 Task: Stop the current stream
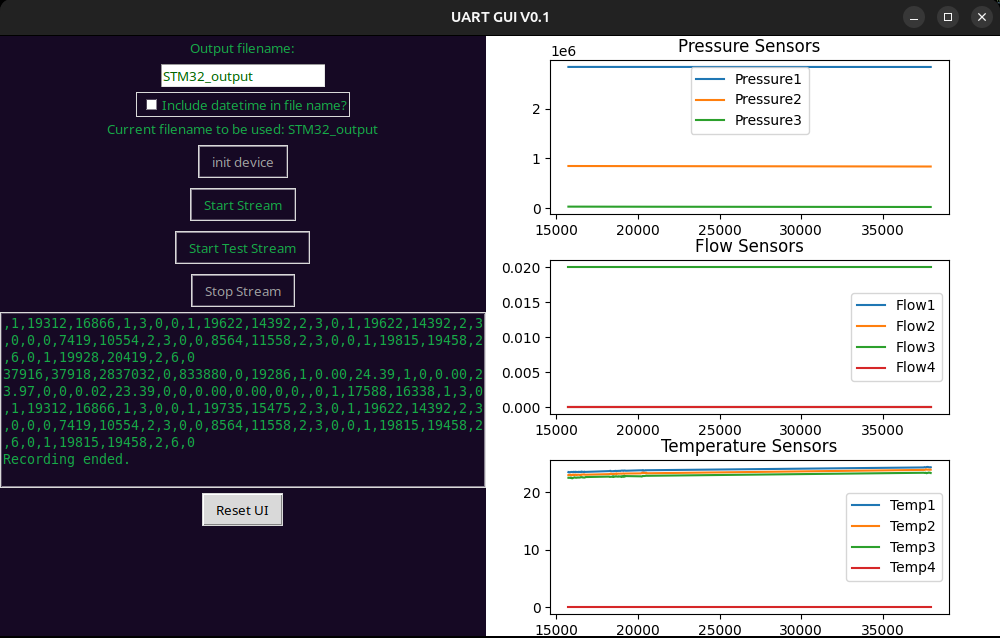coord(242,290)
